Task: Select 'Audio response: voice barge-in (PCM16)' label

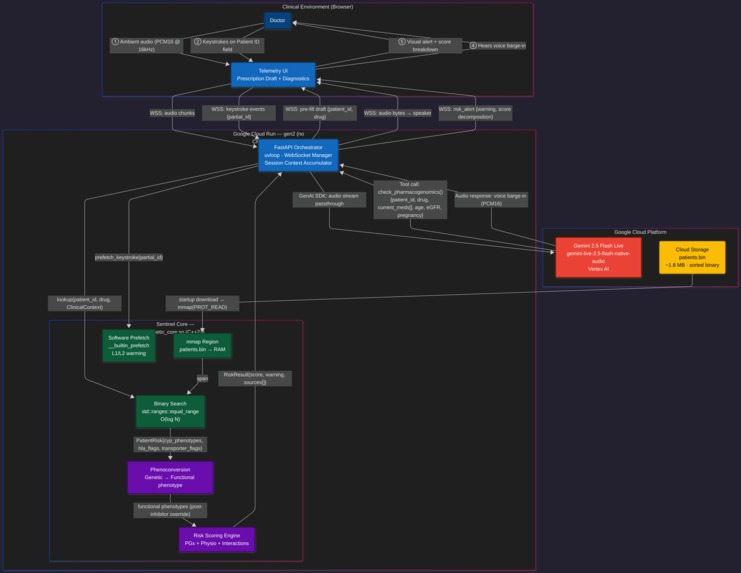Action: point(491,200)
